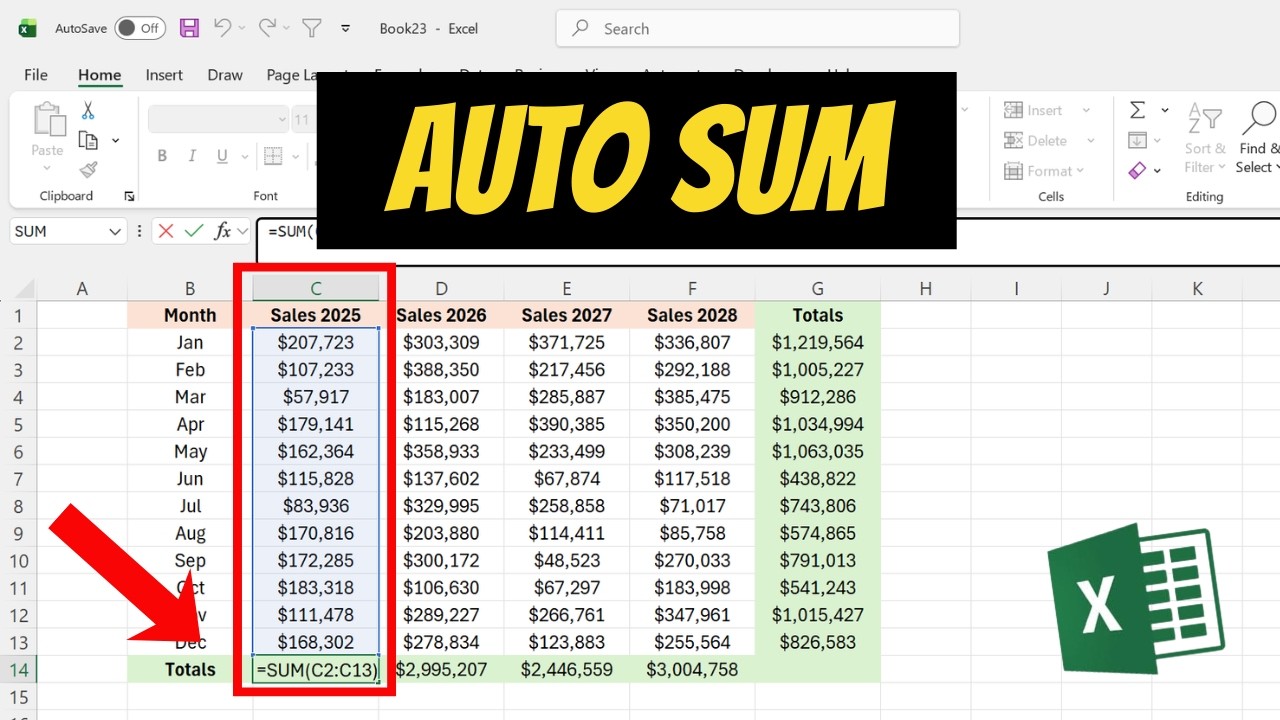
Task: Switch to the Draw tab
Action: pyautogui.click(x=225, y=75)
